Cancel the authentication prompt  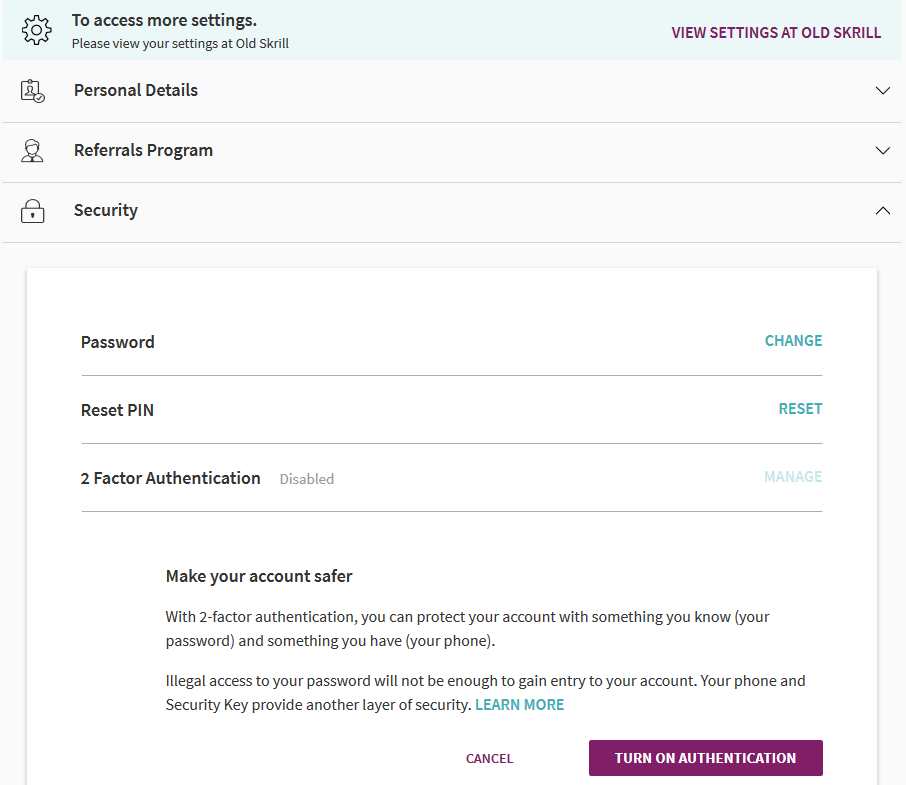(x=489, y=759)
